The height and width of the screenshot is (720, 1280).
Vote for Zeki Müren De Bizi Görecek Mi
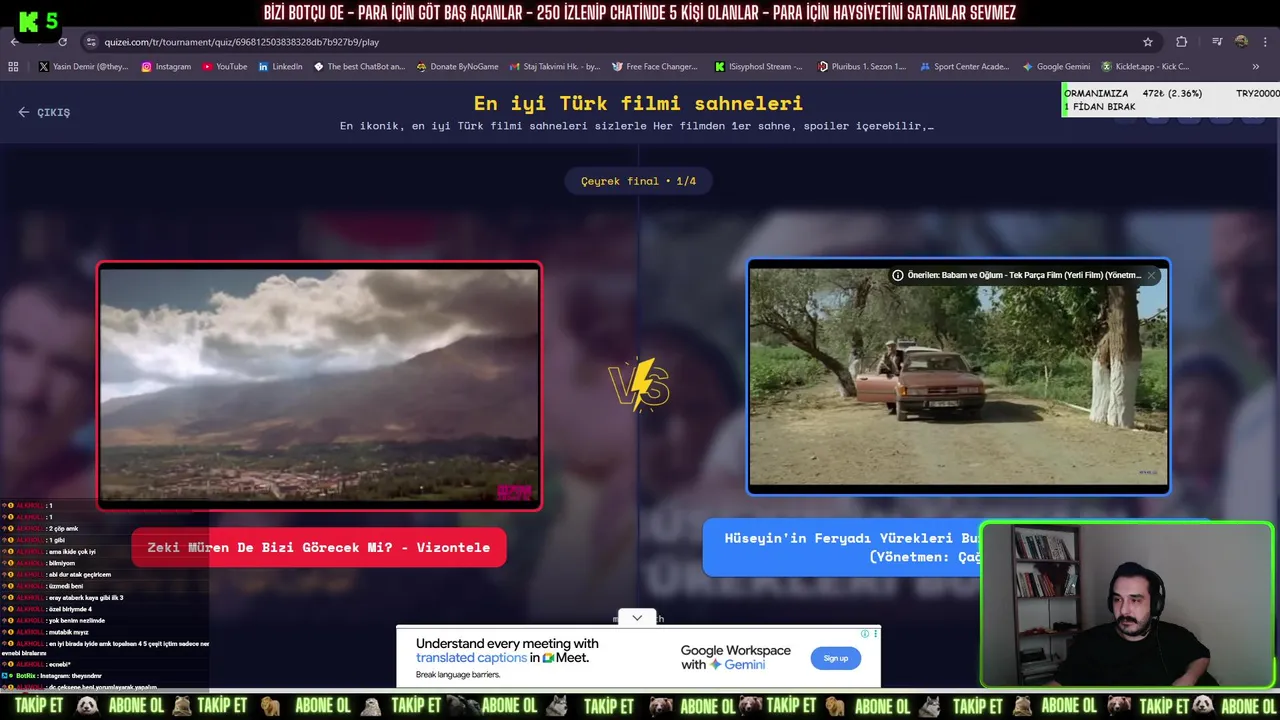[x=319, y=547]
